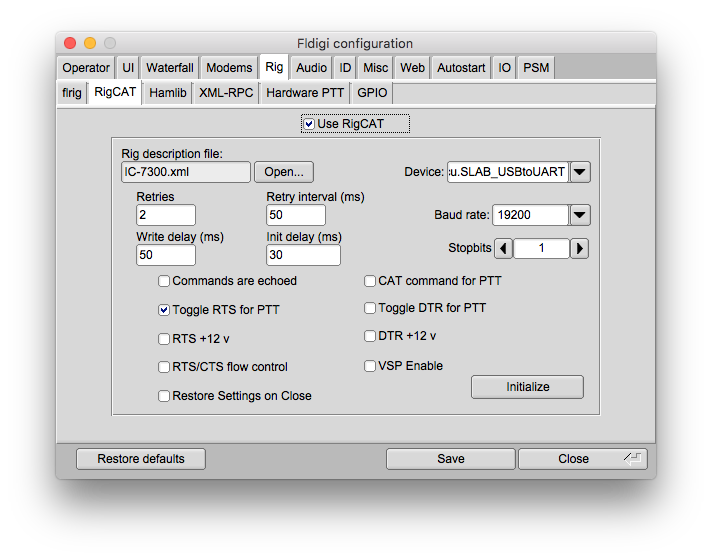The image size is (712, 559).
Task: Switch to the PSM tab
Action: [x=536, y=68]
